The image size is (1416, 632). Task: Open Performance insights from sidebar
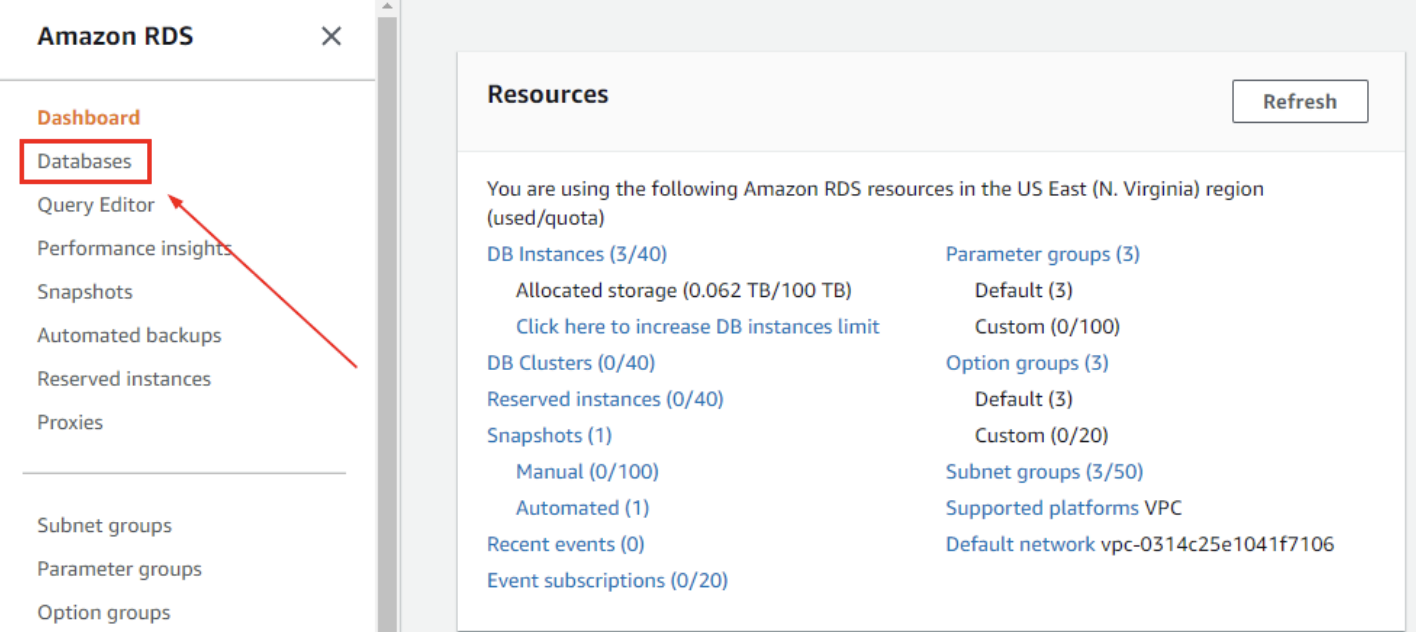[134, 248]
